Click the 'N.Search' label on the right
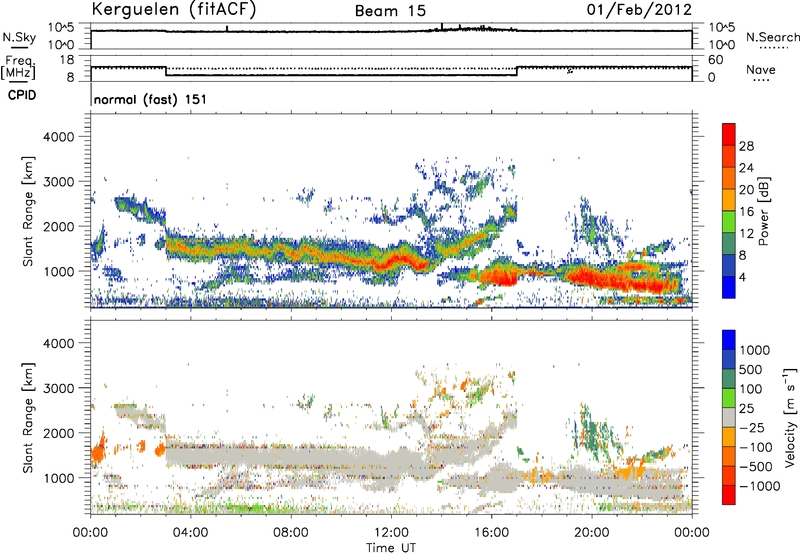 coord(772,37)
